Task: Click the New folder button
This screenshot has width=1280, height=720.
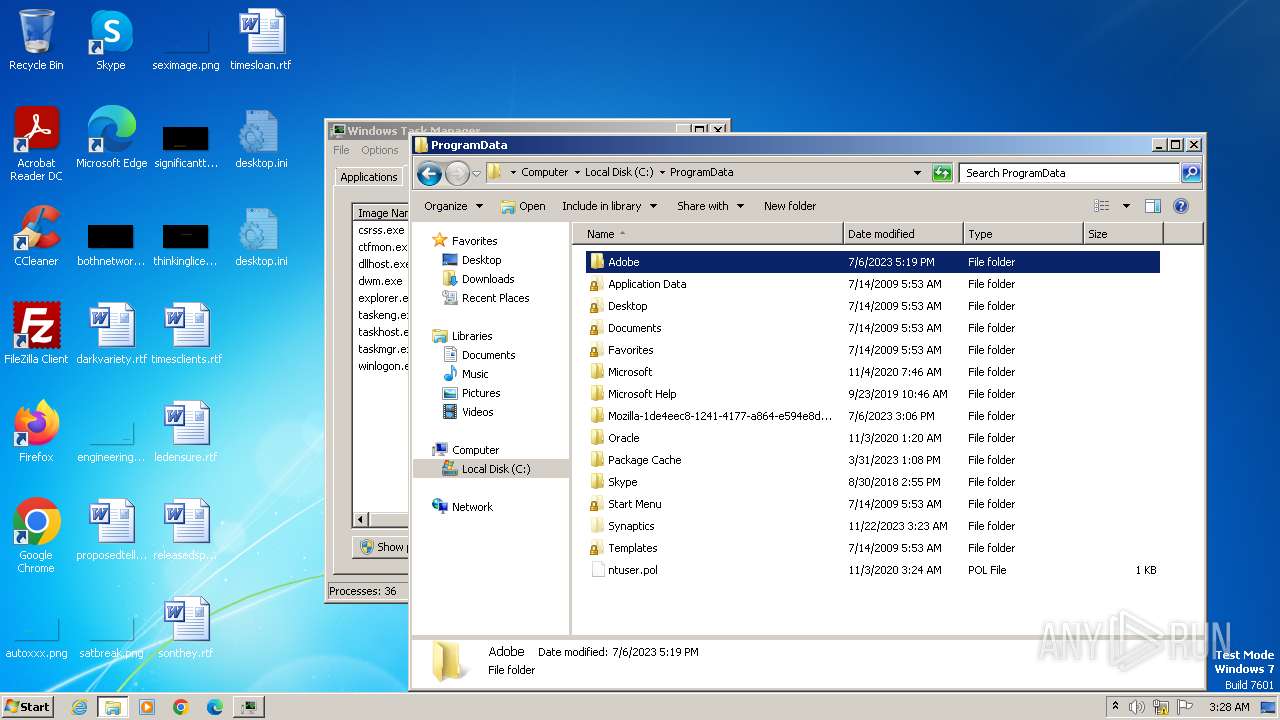Action: tap(790, 206)
